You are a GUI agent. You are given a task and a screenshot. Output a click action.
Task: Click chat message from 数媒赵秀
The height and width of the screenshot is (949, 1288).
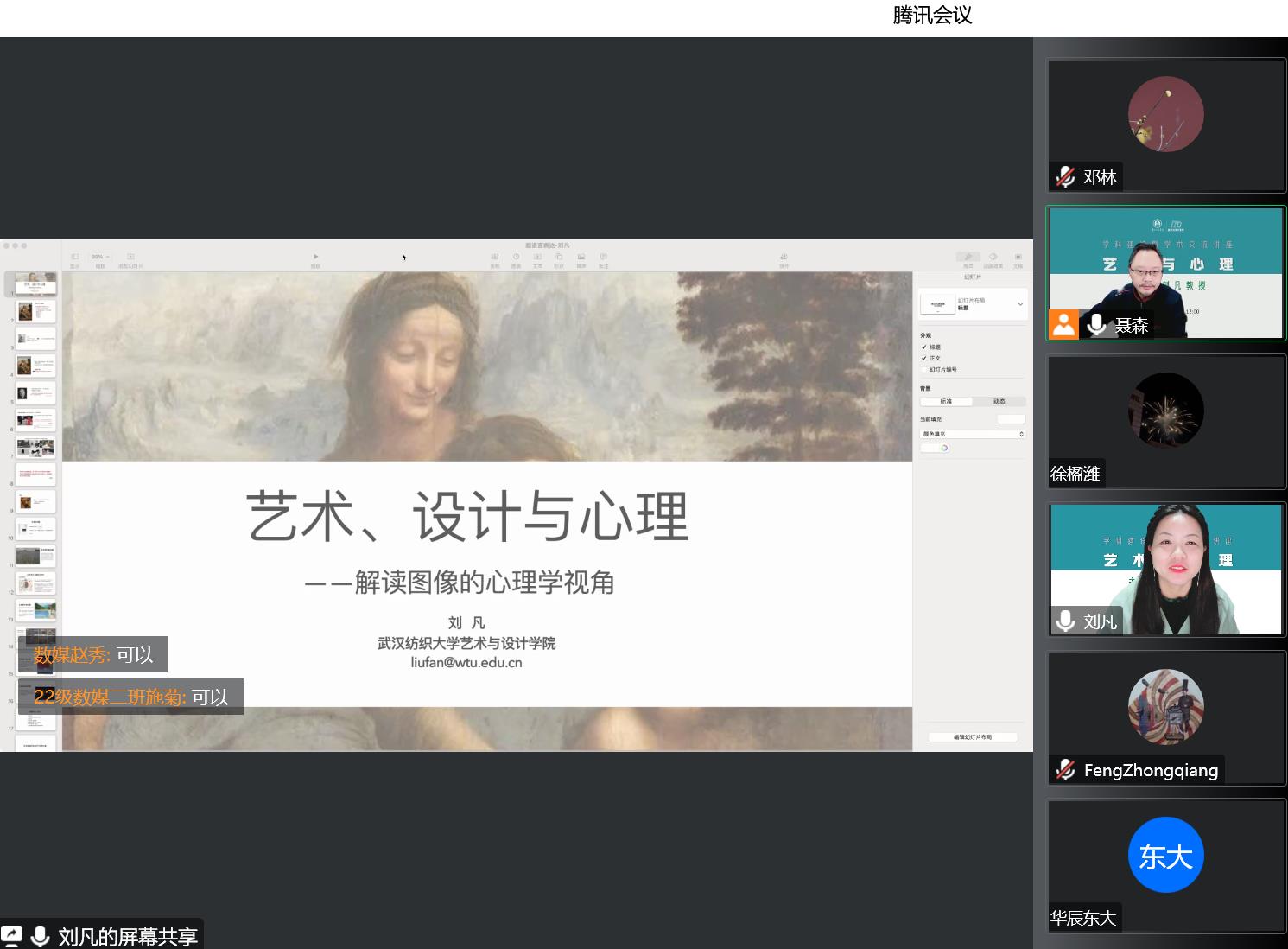[92, 654]
